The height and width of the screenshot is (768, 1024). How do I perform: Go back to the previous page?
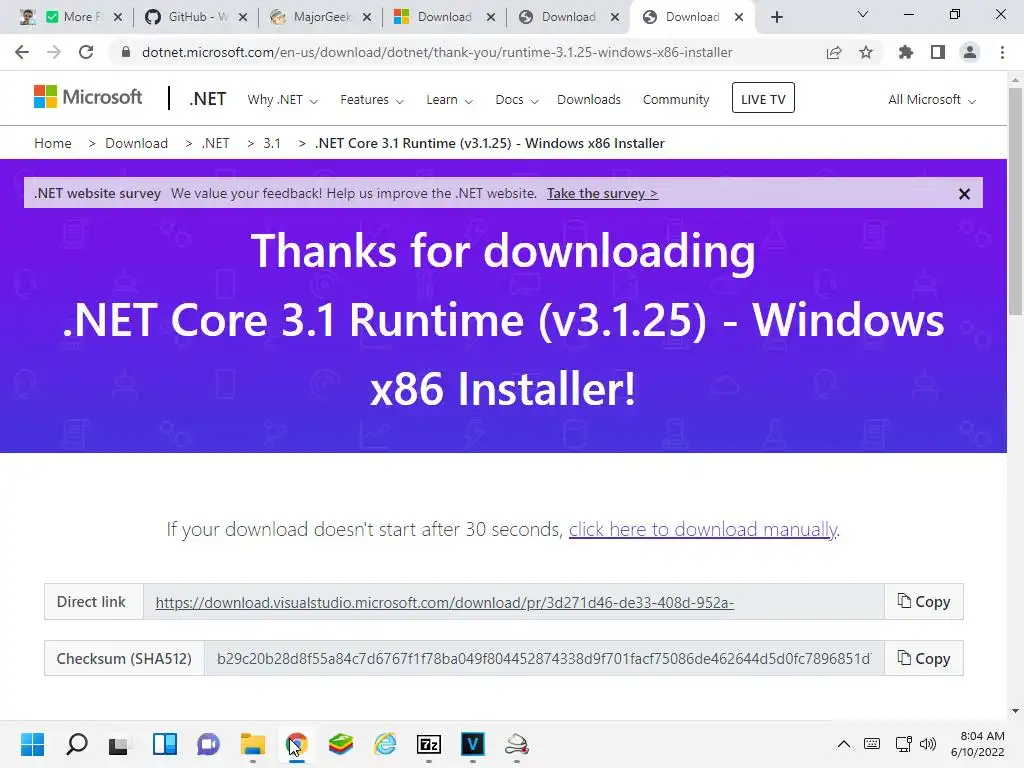22,52
